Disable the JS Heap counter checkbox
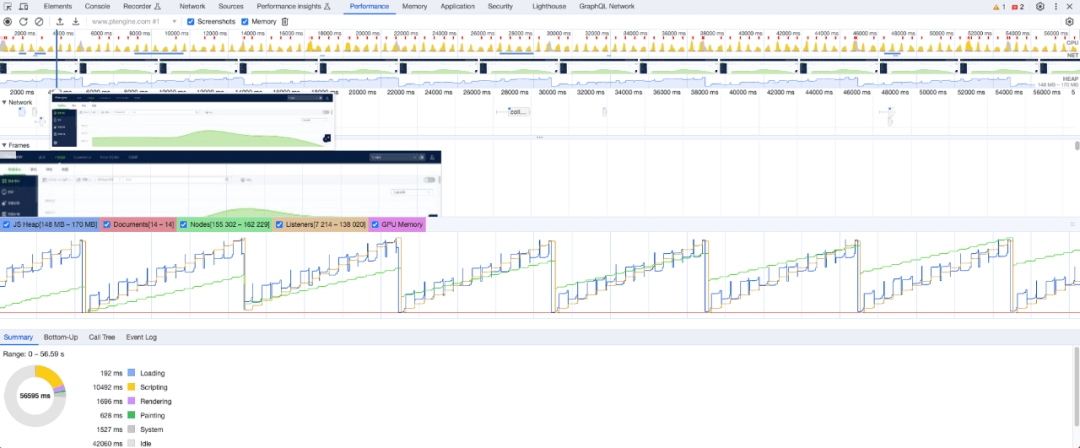 tap(7, 225)
